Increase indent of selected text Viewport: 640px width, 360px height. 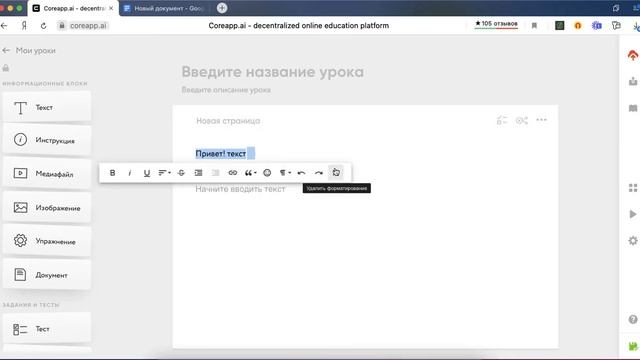[x=198, y=173]
